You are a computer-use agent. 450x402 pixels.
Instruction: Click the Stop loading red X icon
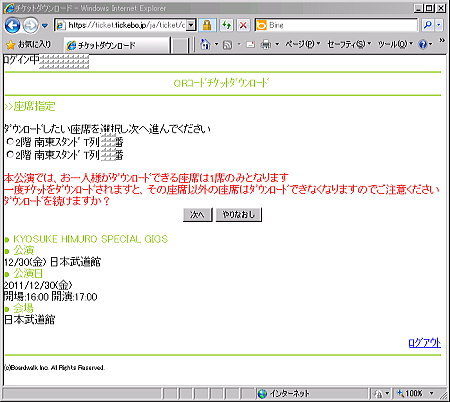tap(244, 25)
